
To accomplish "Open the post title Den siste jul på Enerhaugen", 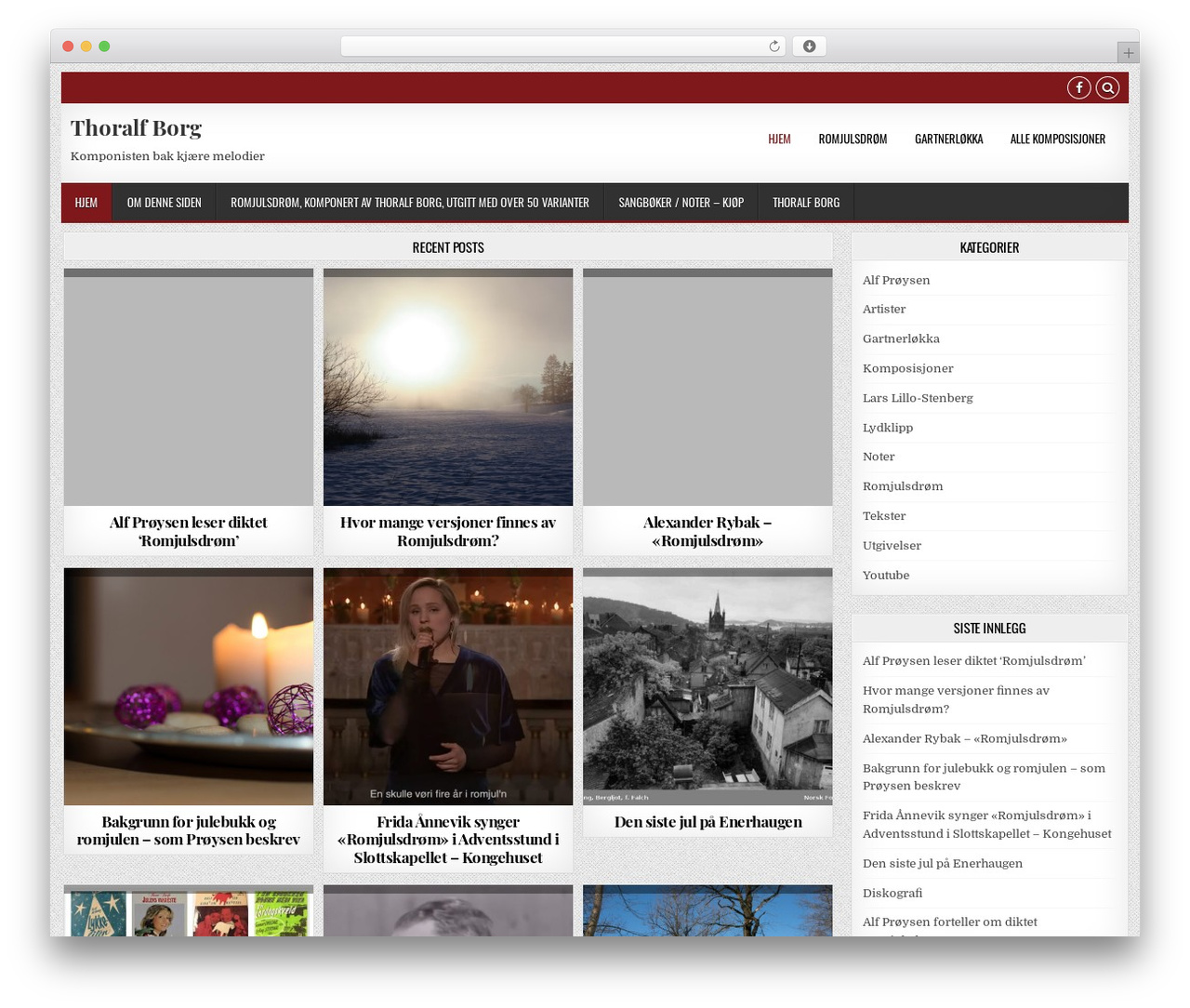I will 707,822.
